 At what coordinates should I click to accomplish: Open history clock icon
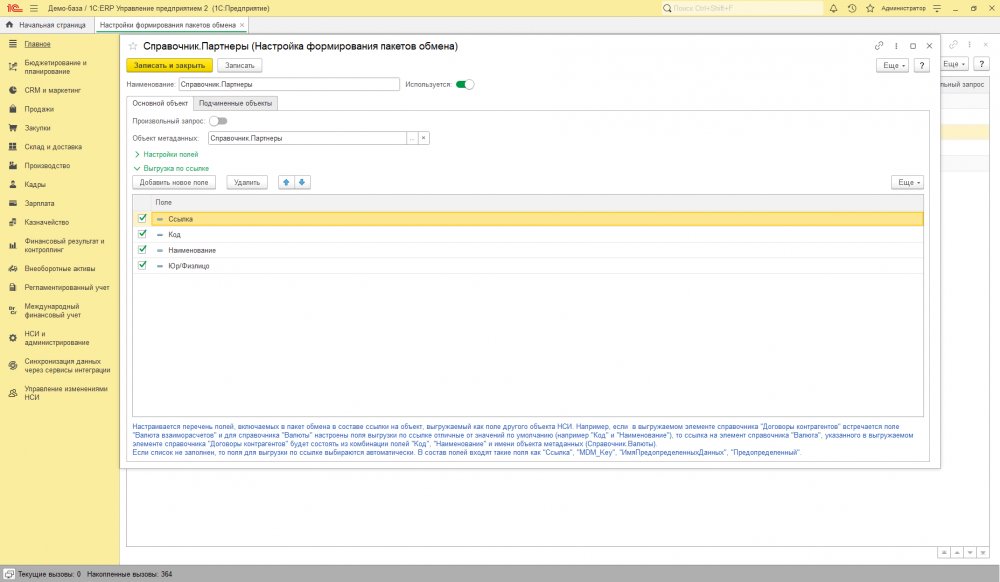click(851, 8)
